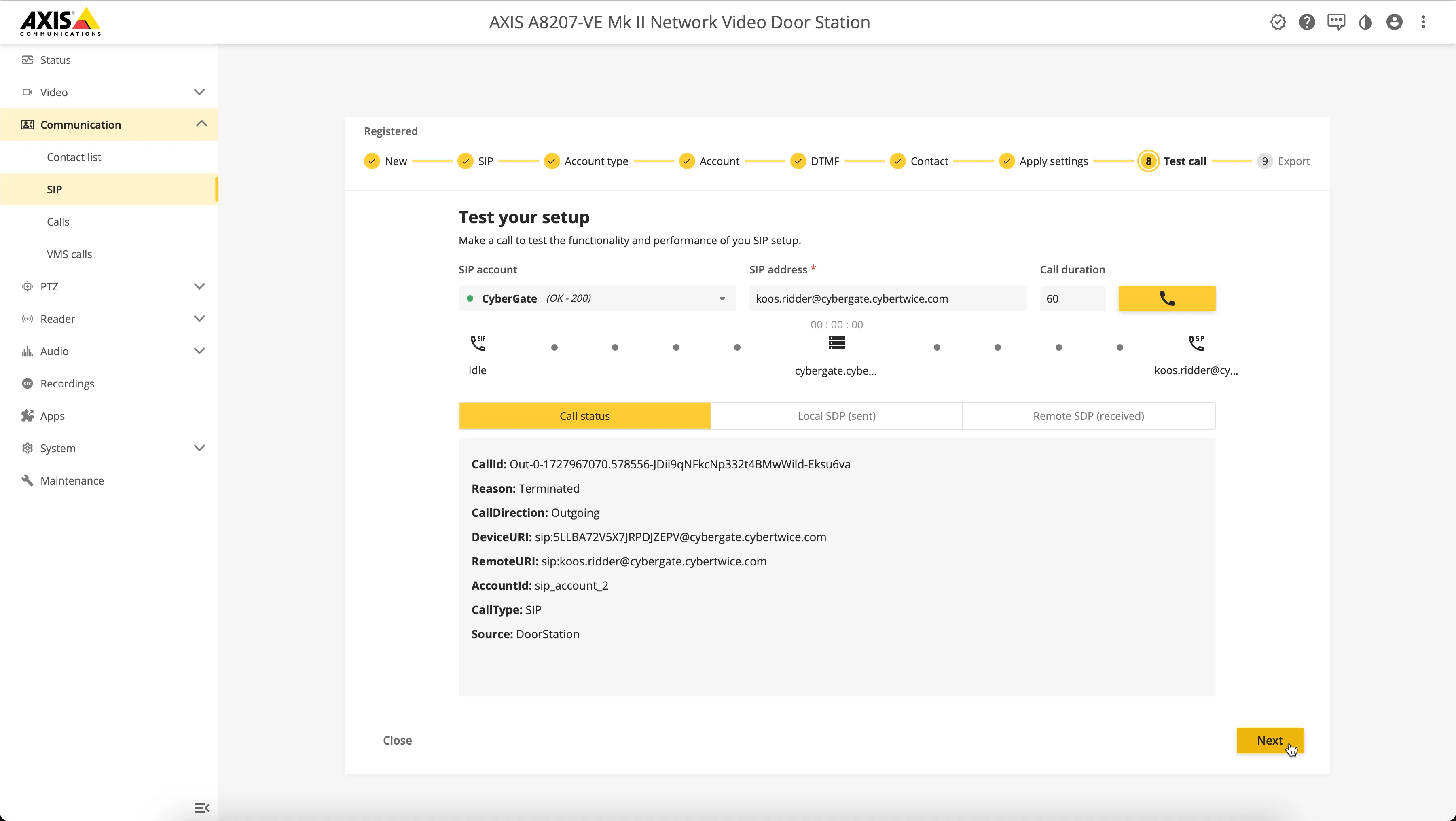This screenshot has height=821, width=1456.
Task: Click the Reason: Terminated text
Action: 526,488
